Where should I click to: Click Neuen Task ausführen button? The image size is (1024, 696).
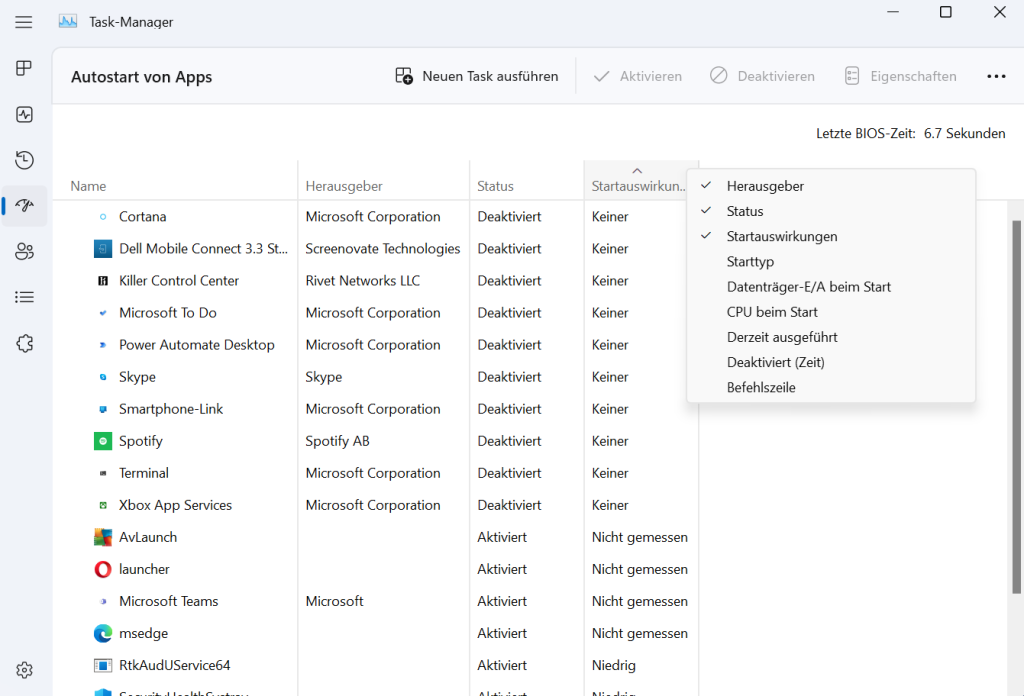point(477,76)
